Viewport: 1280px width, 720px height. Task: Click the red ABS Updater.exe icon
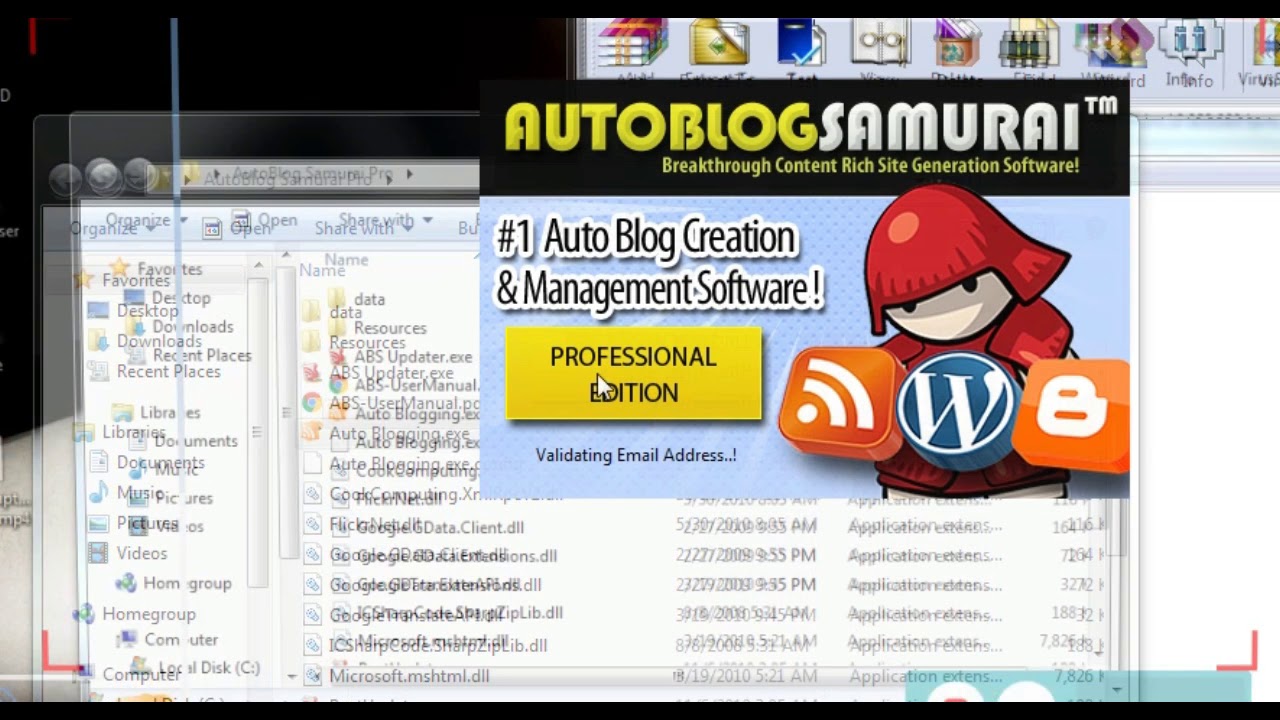(x=311, y=373)
